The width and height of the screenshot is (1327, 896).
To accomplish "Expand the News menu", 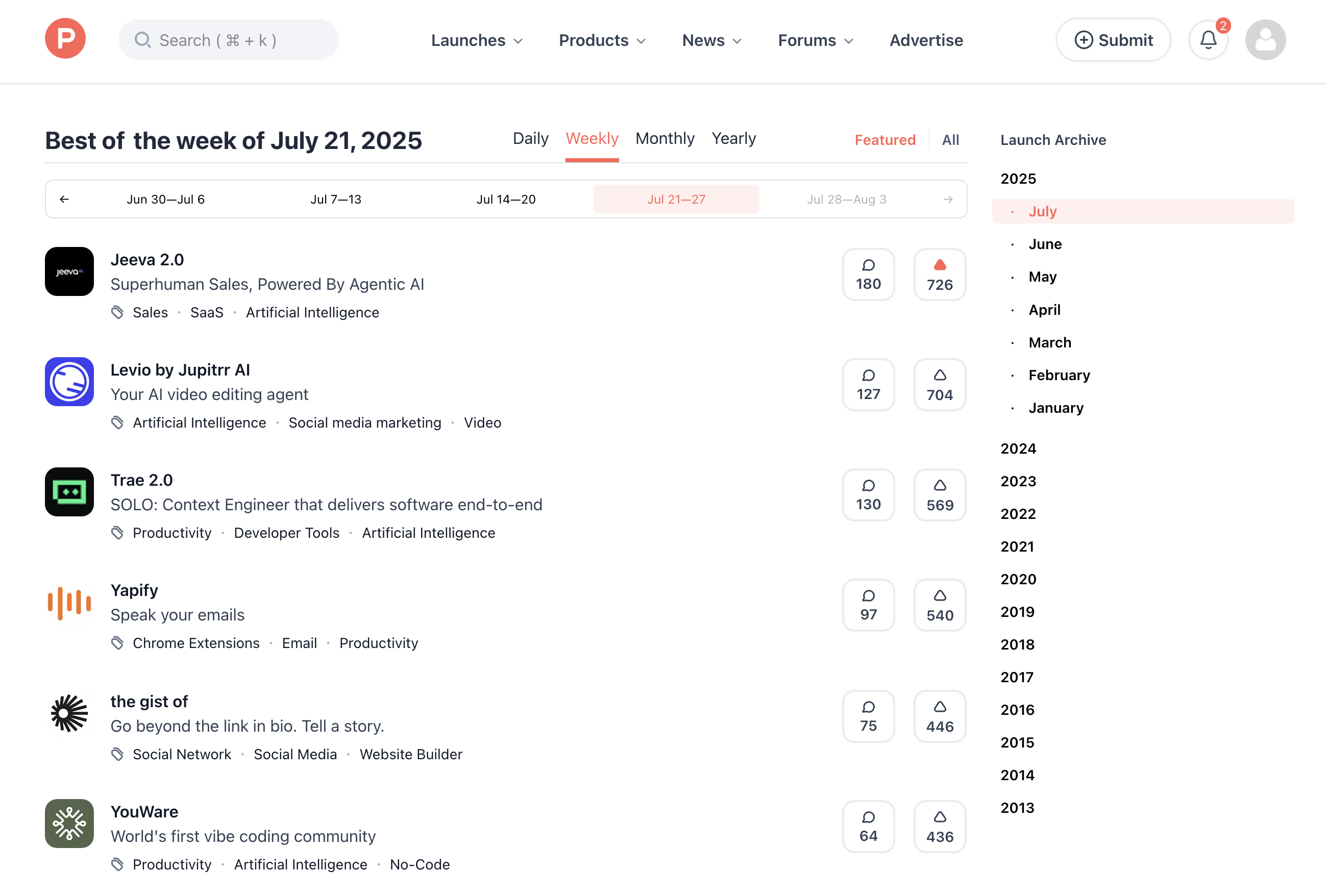I will 712,40.
